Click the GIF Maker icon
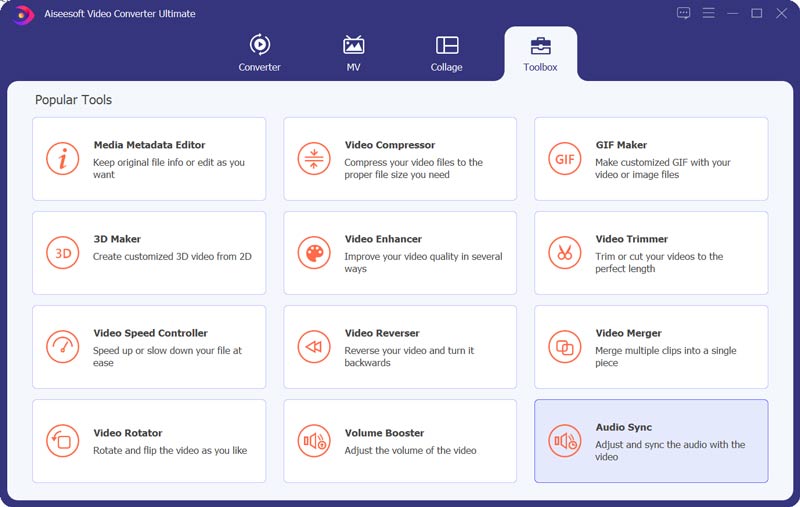This screenshot has height=507, width=800. [565, 159]
